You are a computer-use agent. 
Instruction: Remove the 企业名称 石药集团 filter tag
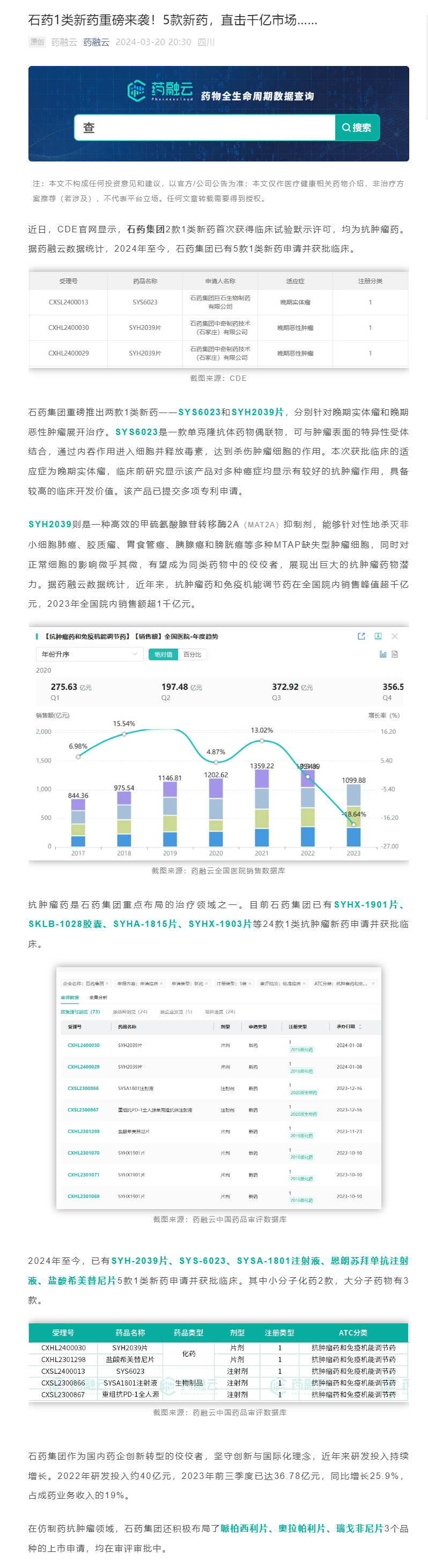[x=107, y=984]
